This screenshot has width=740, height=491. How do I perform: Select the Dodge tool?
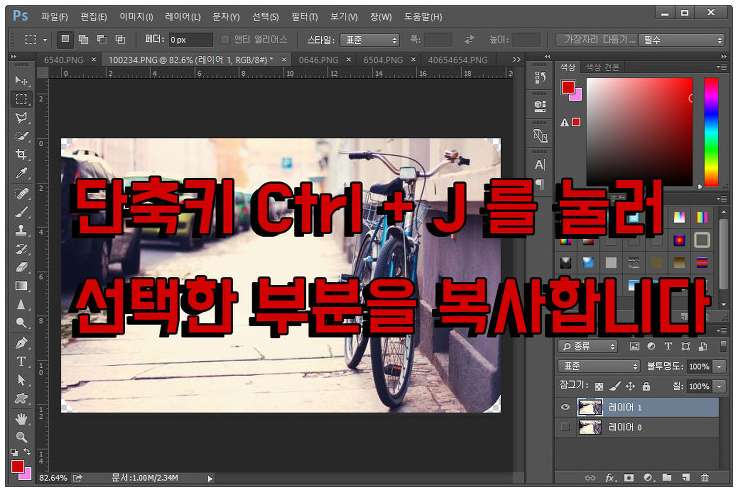coord(21,323)
